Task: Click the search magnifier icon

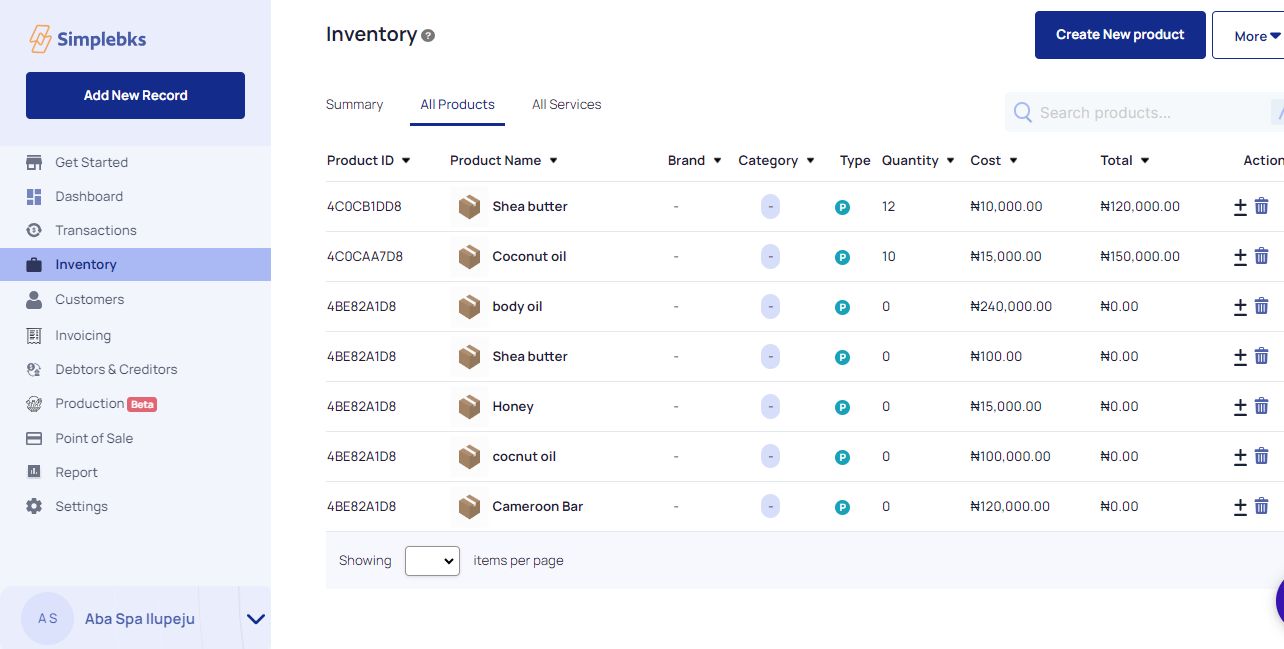Action: [x=1022, y=112]
